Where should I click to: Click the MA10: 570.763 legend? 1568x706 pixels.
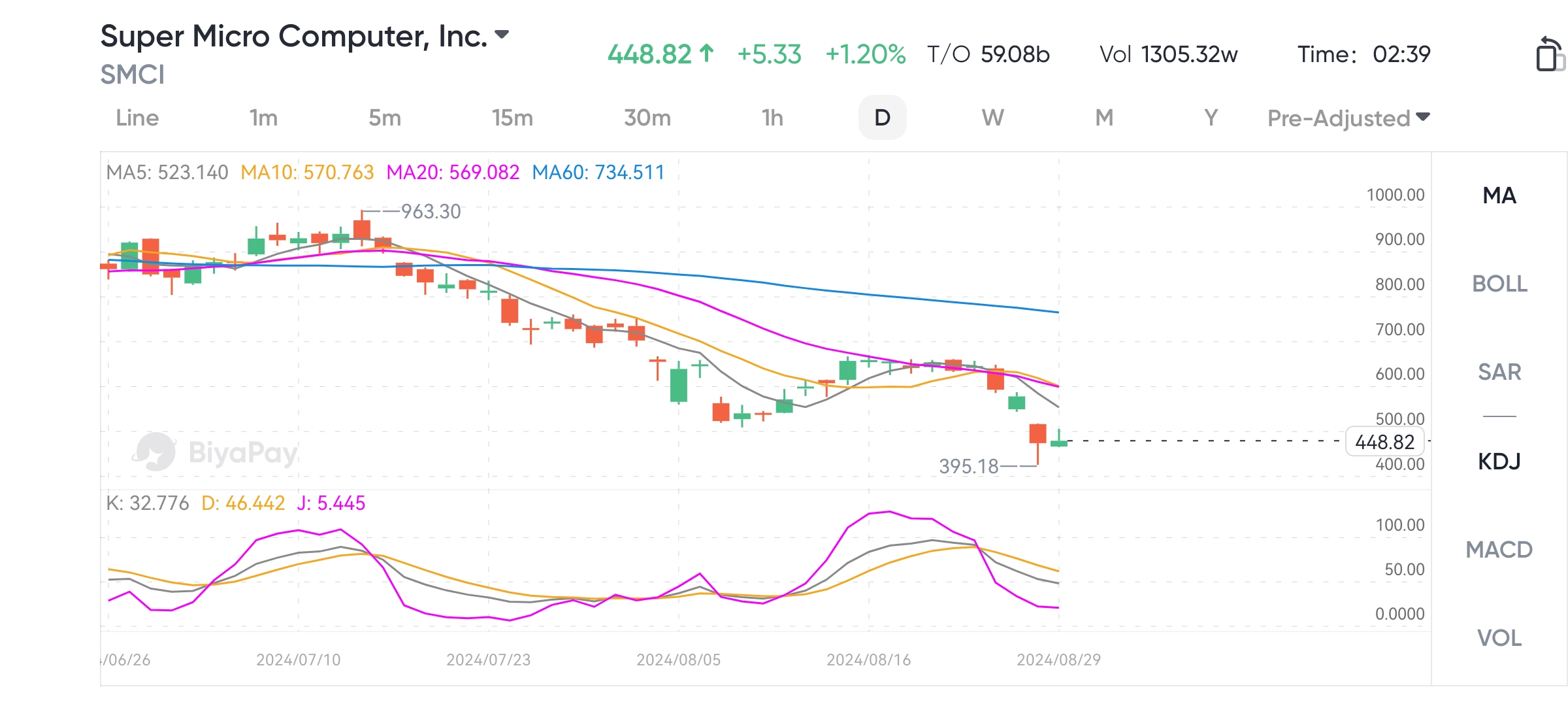point(307,173)
